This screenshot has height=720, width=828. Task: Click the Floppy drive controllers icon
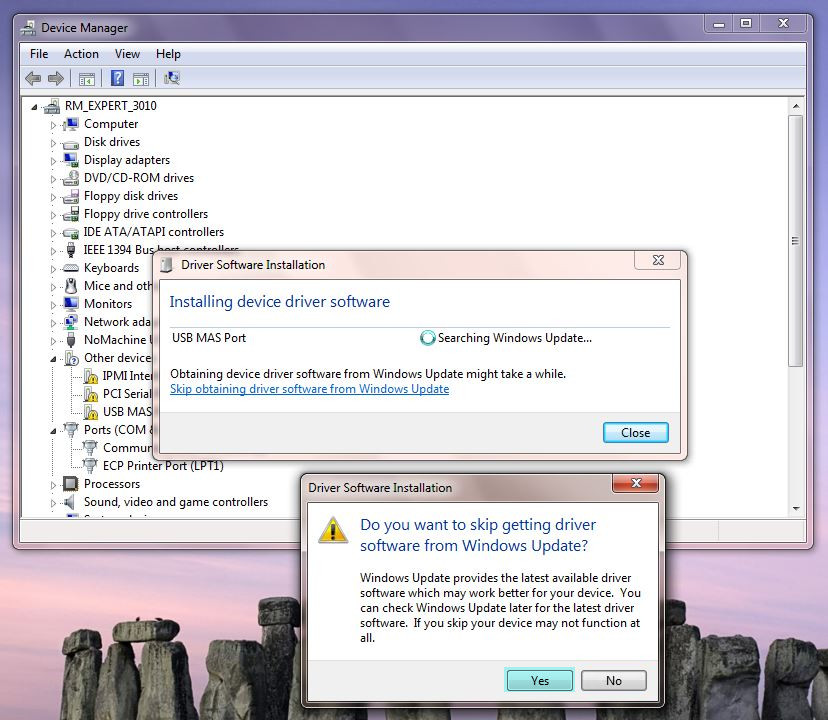[70, 214]
